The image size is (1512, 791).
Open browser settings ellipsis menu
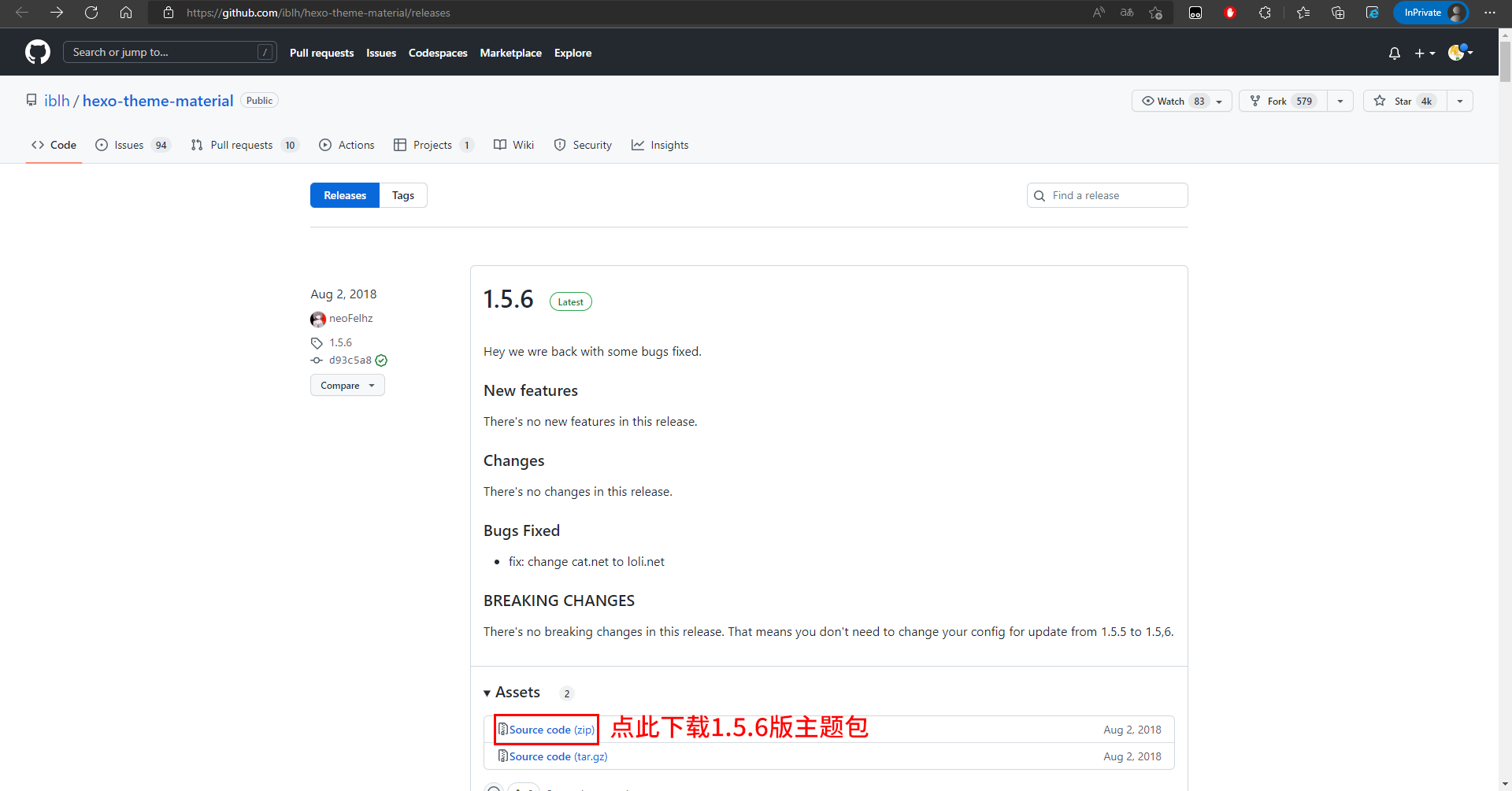click(1490, 13)
